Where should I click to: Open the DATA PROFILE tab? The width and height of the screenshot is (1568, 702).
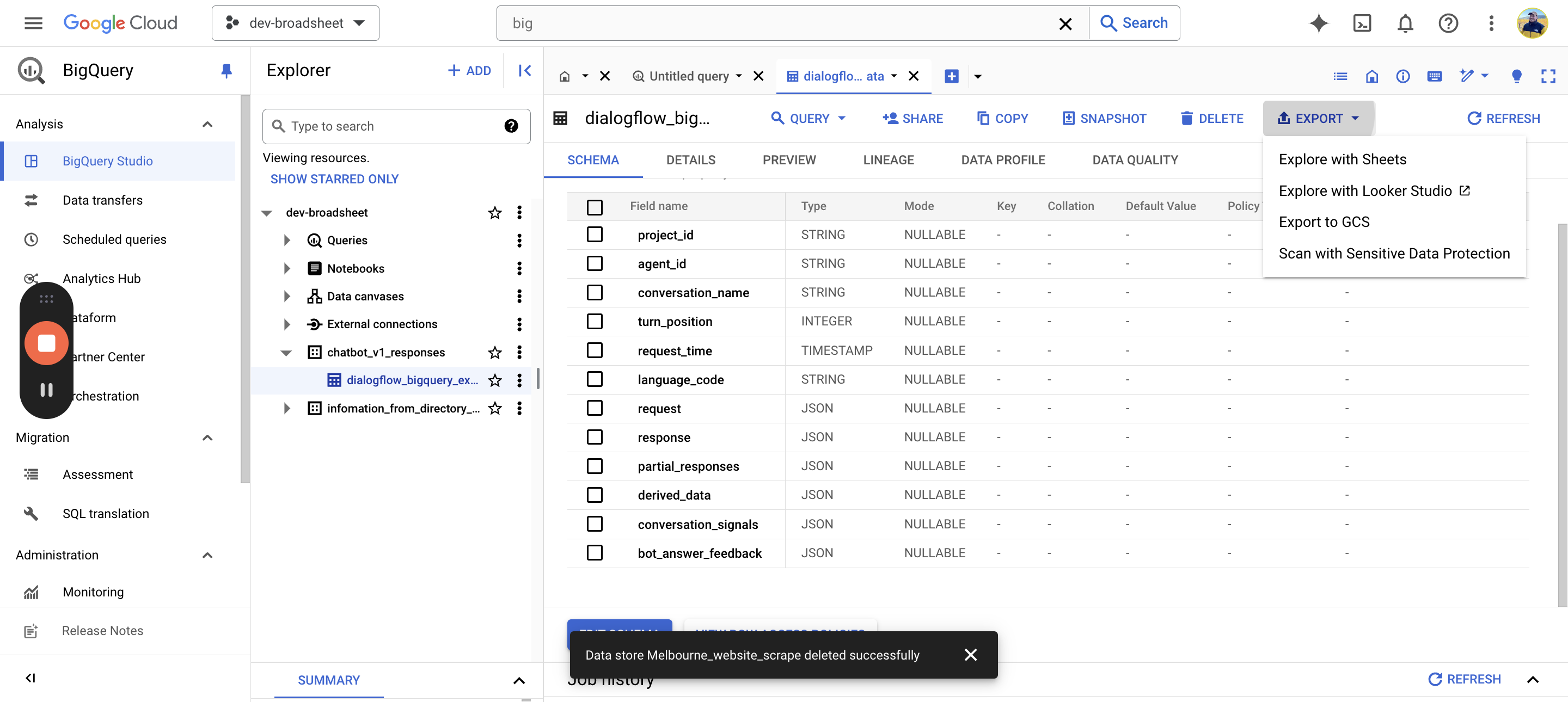tap(1002, 160)
